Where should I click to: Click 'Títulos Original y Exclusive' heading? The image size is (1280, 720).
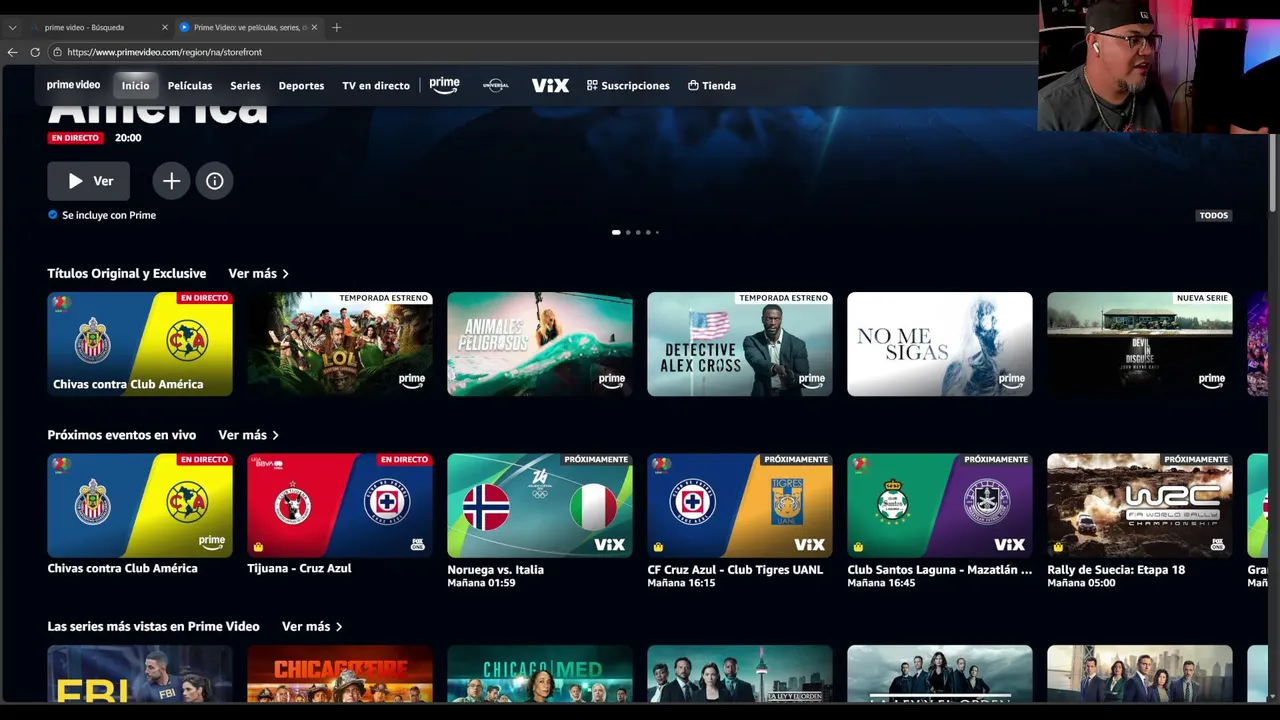pyautogui.click(x=127, y=273)
